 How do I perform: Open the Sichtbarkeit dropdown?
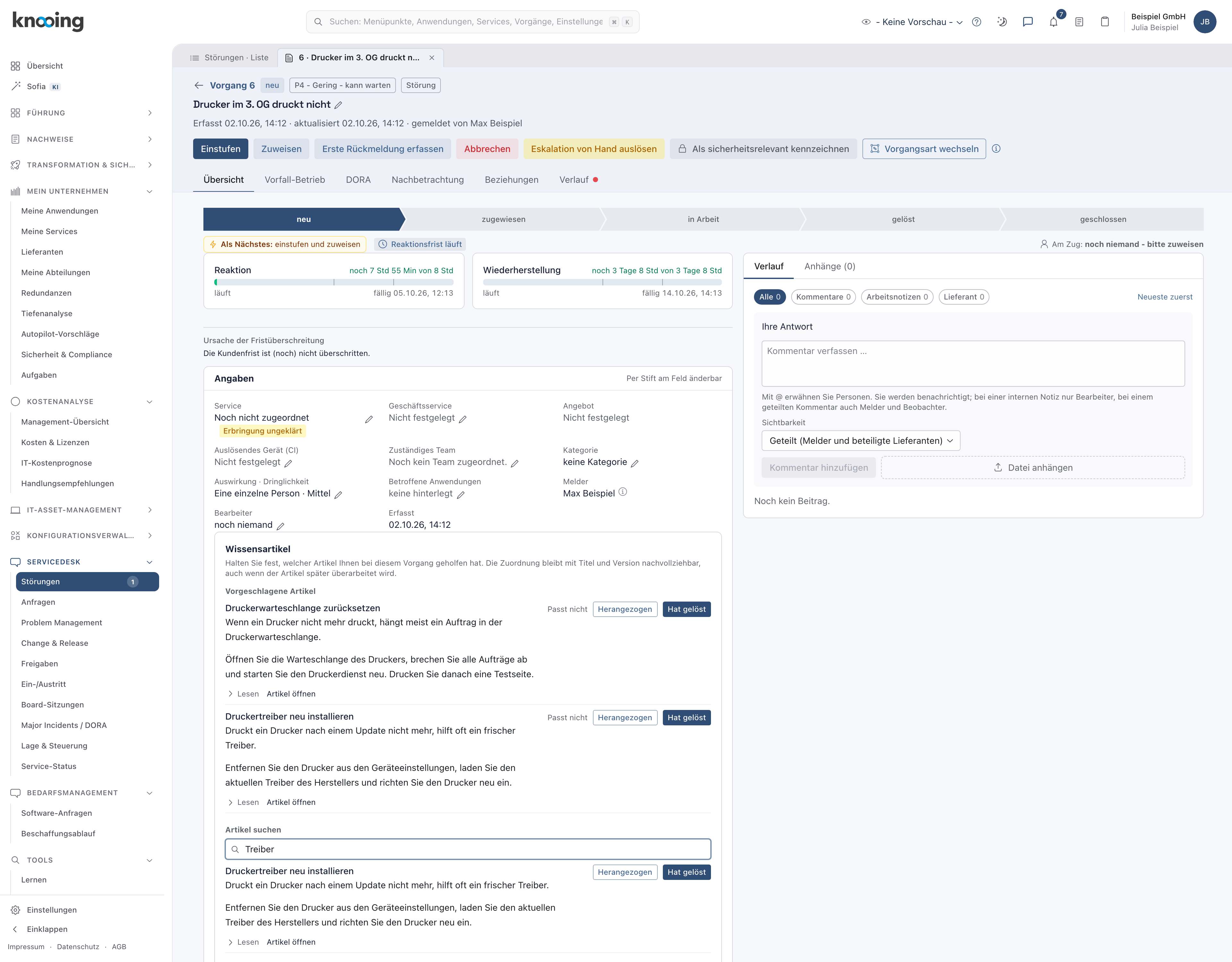861,441
